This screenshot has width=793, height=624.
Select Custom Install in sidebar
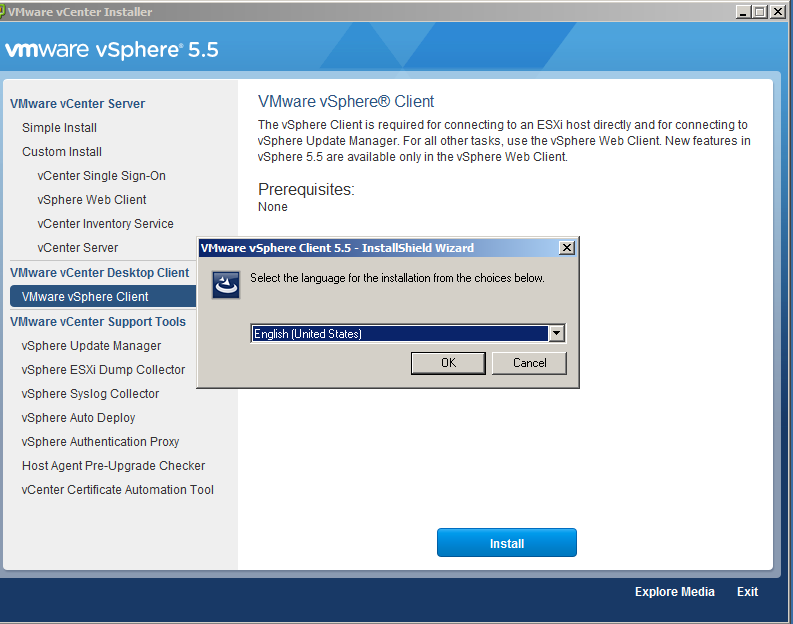point(62,152)
